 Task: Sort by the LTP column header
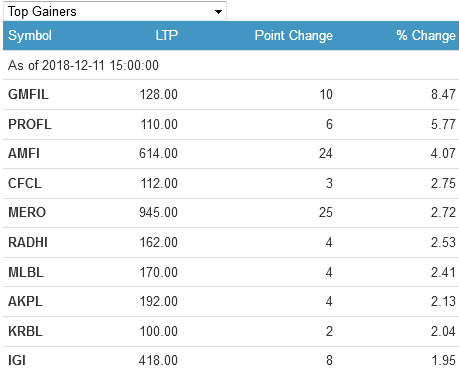point(167,35)
